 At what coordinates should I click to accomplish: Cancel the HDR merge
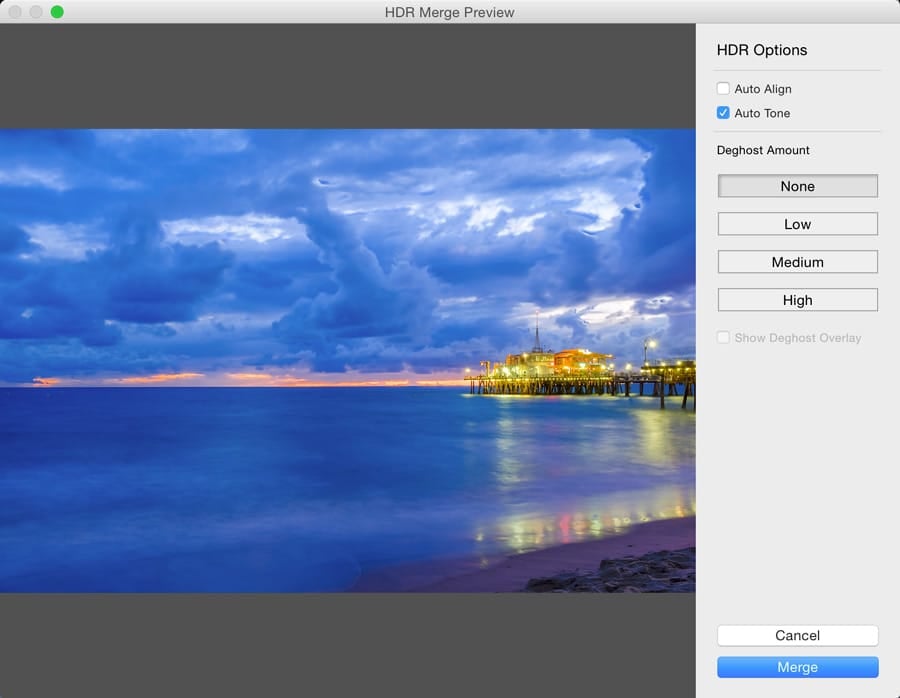tap(797, 635)
